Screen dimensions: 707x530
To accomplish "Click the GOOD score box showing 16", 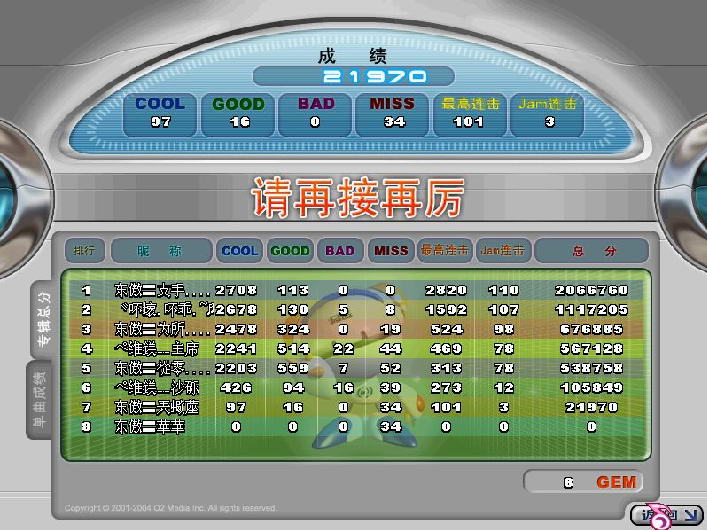I will tap(239, 112).
